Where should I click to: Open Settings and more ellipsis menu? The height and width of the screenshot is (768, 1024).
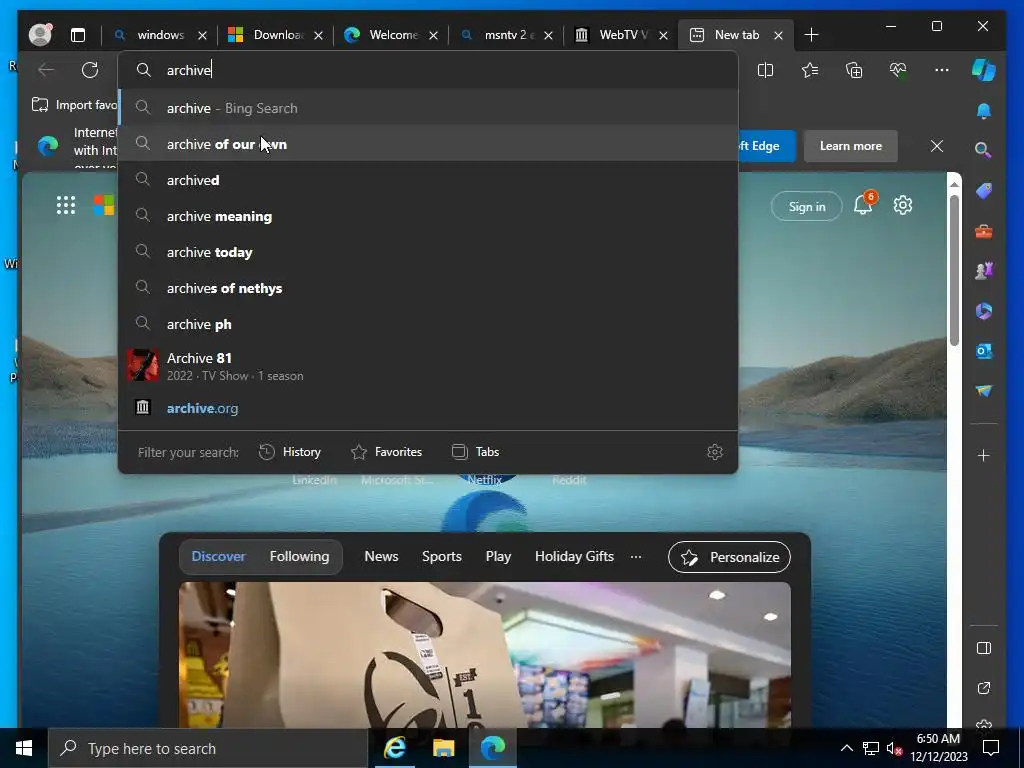pos(942,70)
